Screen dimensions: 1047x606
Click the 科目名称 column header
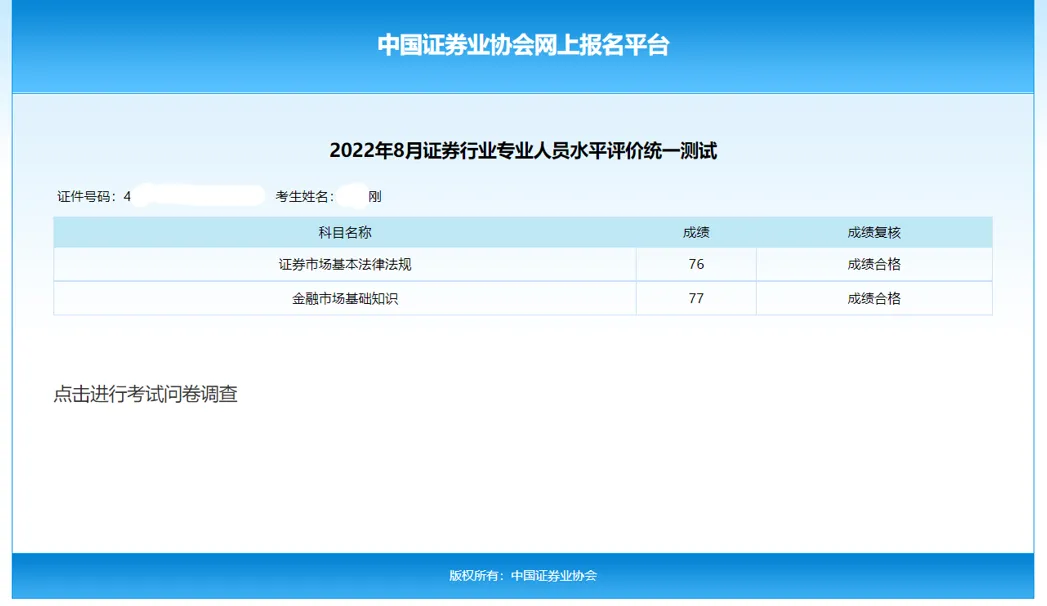(345, 232)
